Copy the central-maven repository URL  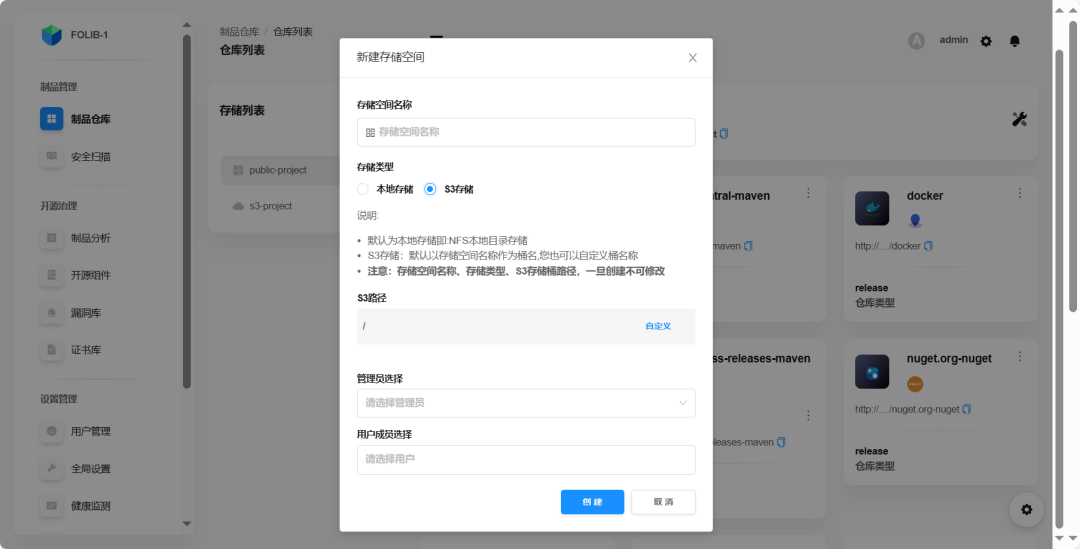(749, 246)
